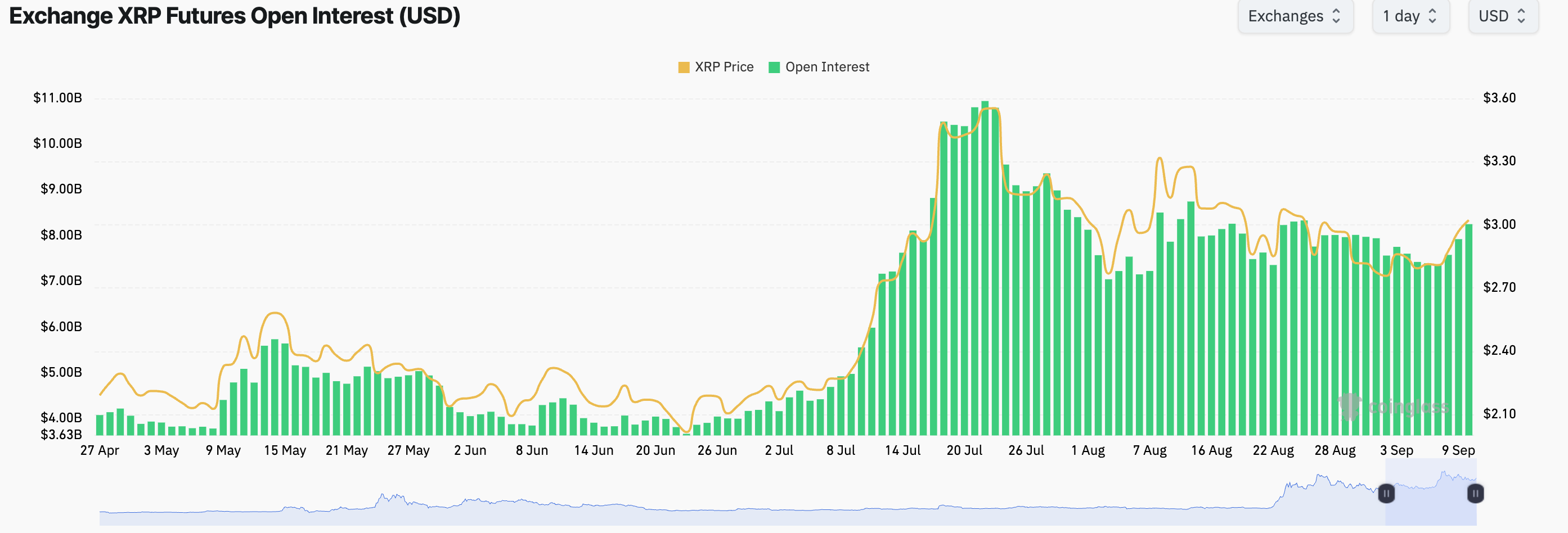Click the 26 Jul date label
Screen dimensions: 1568x533
[1026, 451]
